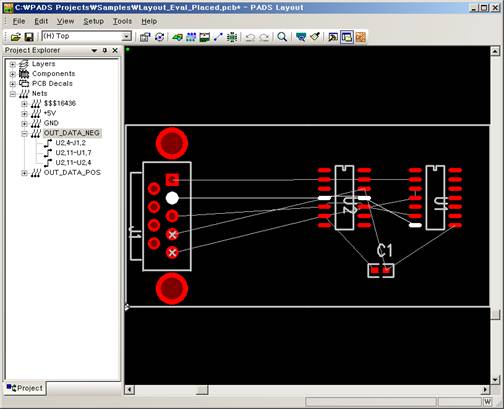Click the Redo arrow icon
Screen dimensions: 504x409
264,37
